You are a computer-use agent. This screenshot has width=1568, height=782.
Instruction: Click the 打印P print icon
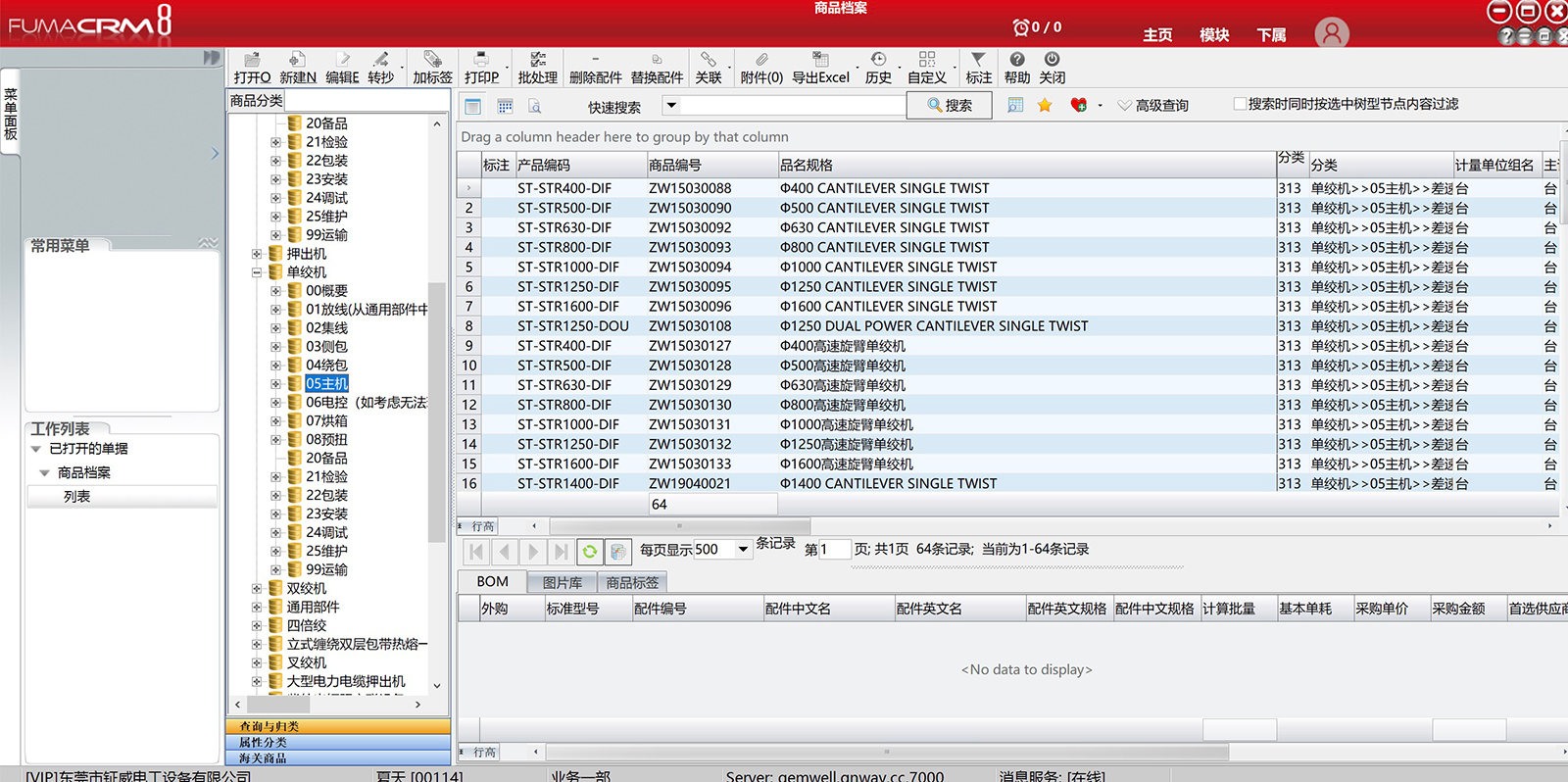(x=481, y=61)
